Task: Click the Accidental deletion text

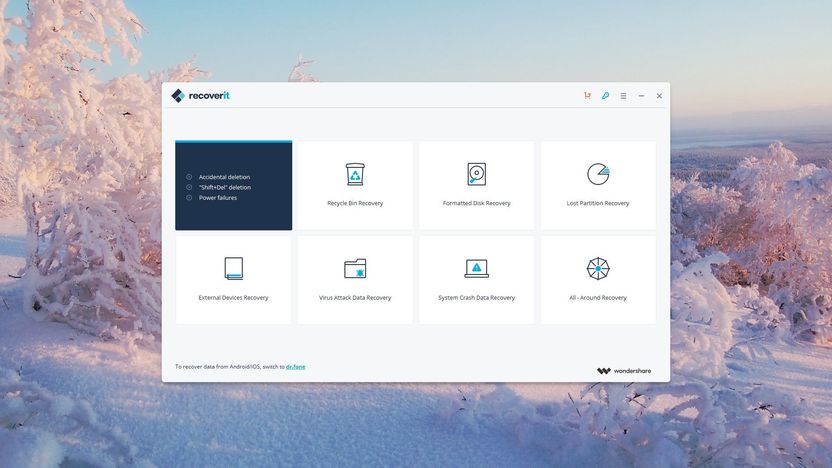Action: point(224,177)
